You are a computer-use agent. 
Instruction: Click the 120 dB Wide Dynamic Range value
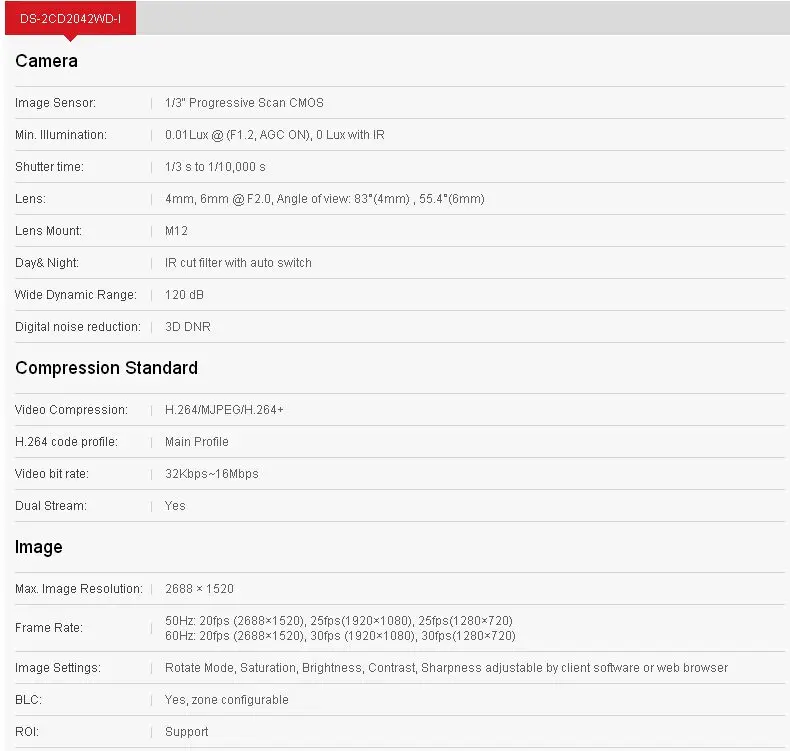click(x=184, y=295)
